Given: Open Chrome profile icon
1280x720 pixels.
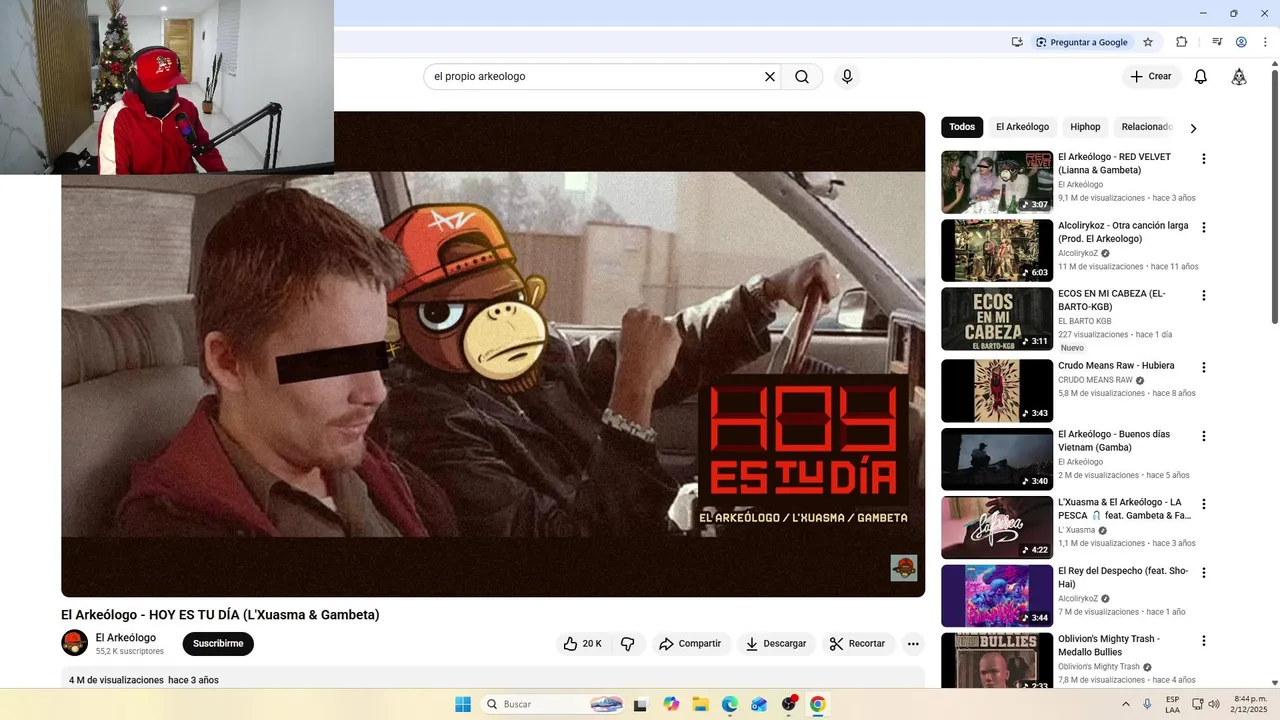Looking at the screenshot, I should 1241,42.
